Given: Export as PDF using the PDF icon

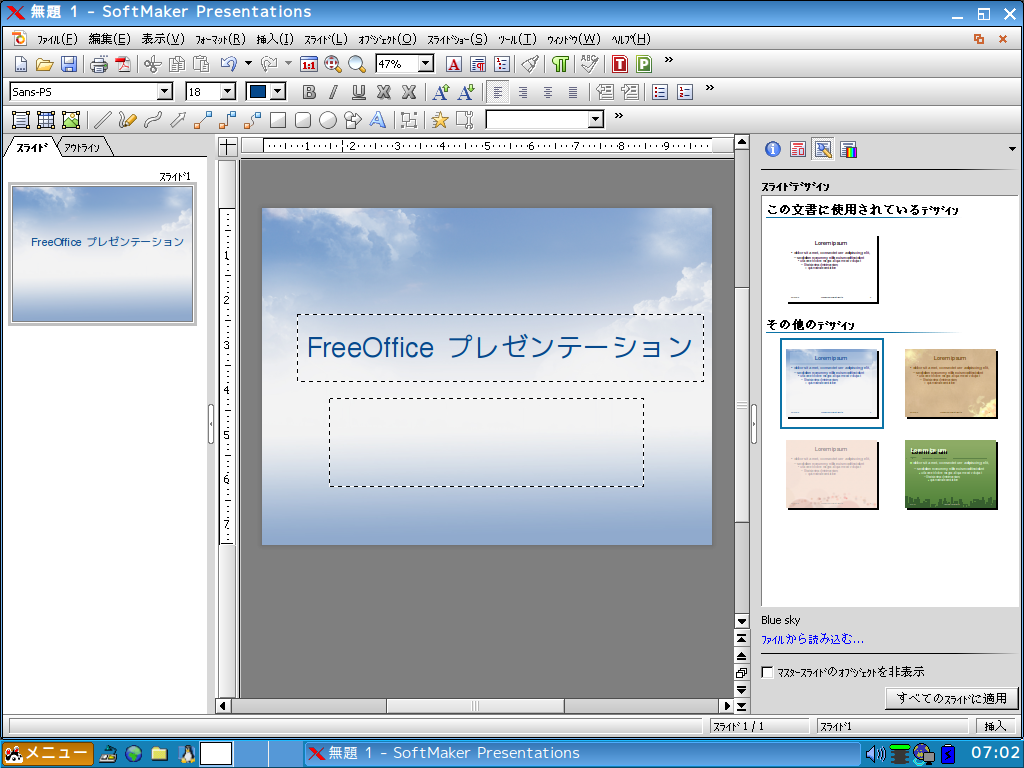Looking at the screenshot, I should [x=123, y=64].
